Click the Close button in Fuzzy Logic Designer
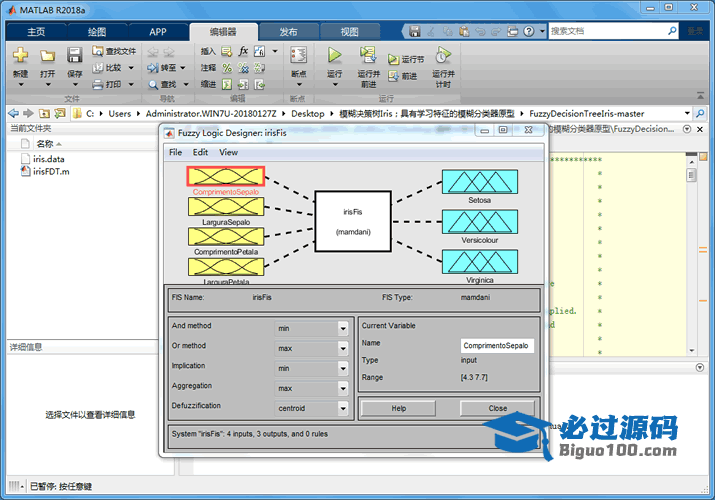715x500 pixels. pos(497,408)
